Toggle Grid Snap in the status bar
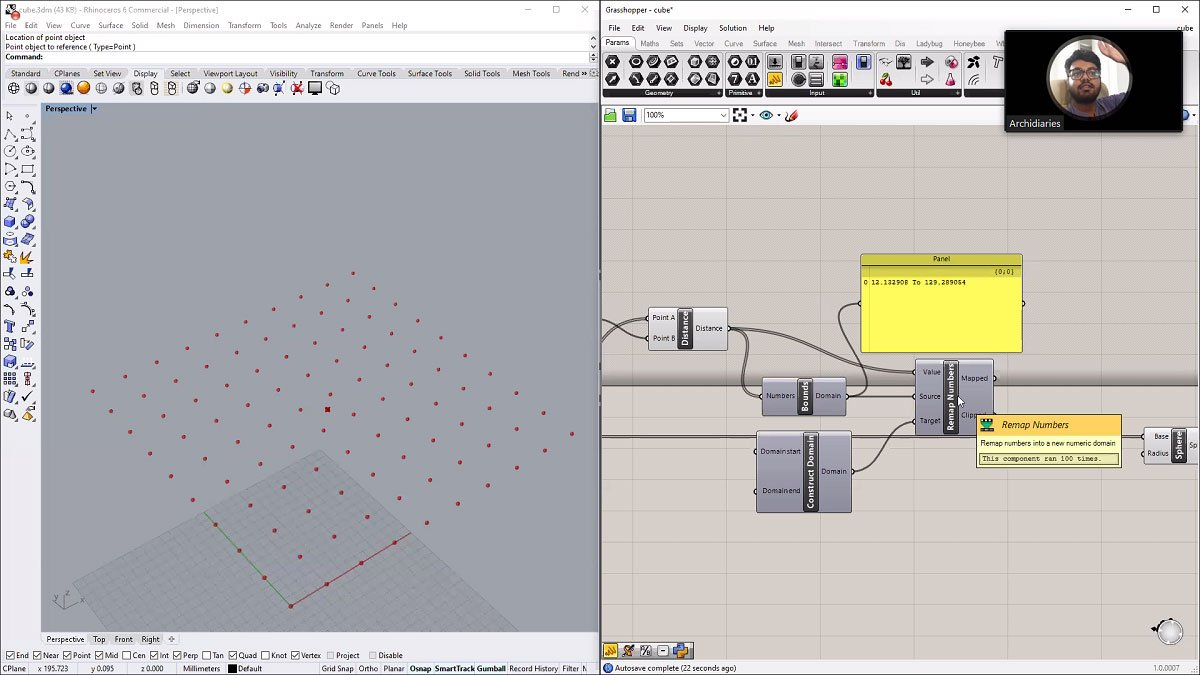The width and height of the screenshot is (1200, 675). [337, 668]
